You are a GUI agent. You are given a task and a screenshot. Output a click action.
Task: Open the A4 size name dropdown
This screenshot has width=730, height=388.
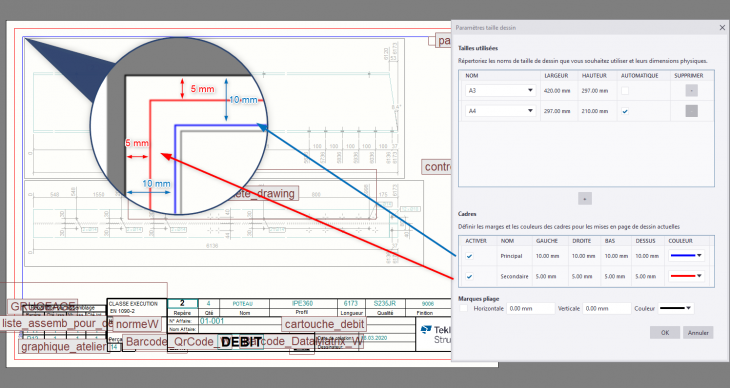500,111
